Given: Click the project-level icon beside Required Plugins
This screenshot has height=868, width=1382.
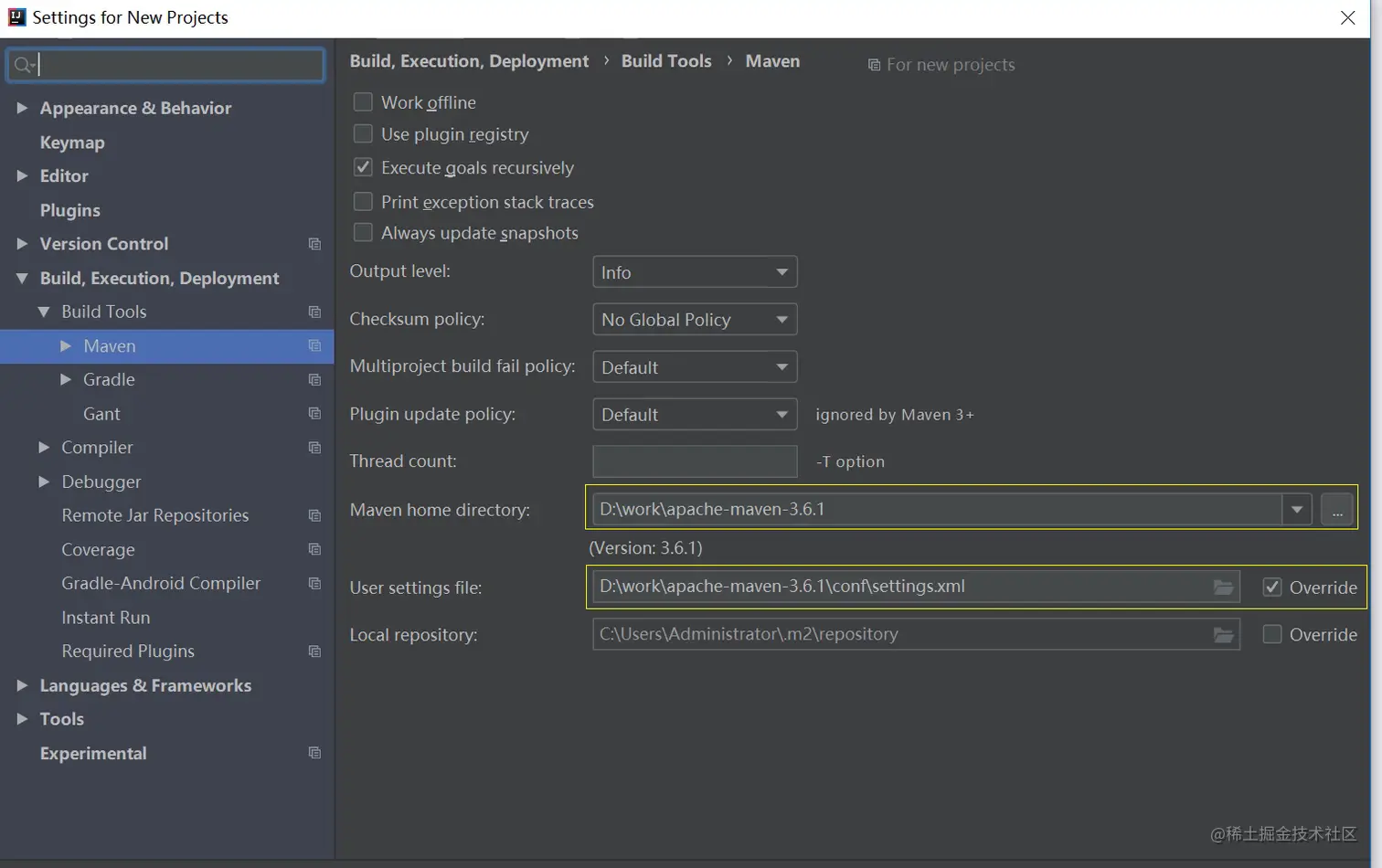Looking at the screenshot, I should (314, 651).
